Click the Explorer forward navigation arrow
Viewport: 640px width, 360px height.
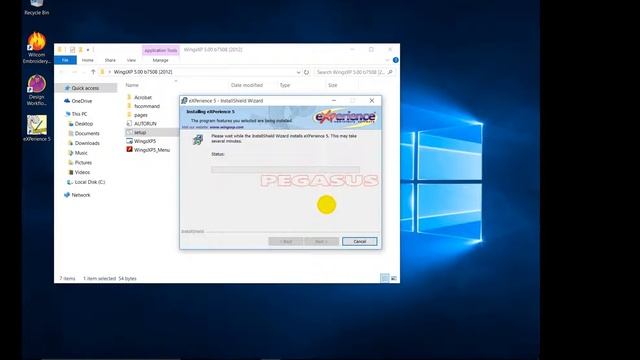74,72
